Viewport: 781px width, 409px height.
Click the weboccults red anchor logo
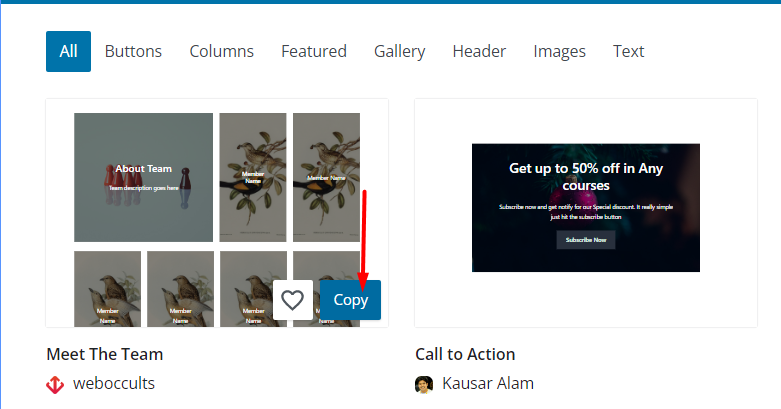55,384
